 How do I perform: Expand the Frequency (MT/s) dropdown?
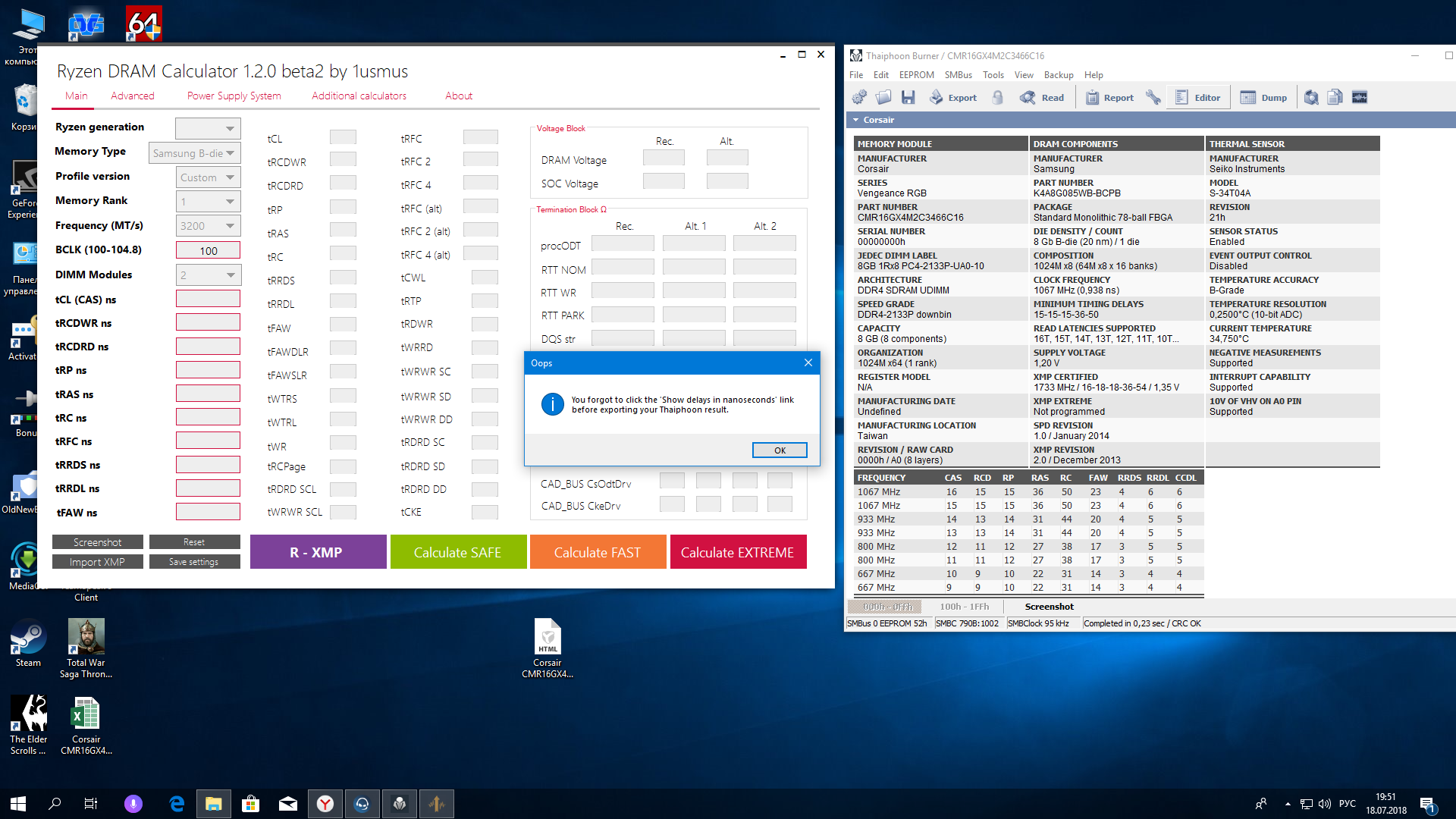[208, 226]
